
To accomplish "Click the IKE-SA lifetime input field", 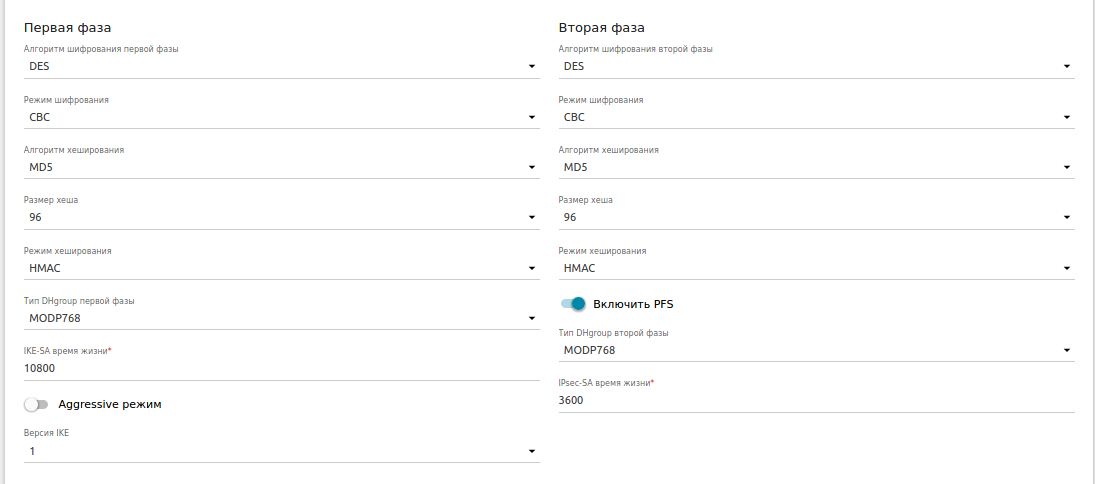I will click(x=280, y=368).
